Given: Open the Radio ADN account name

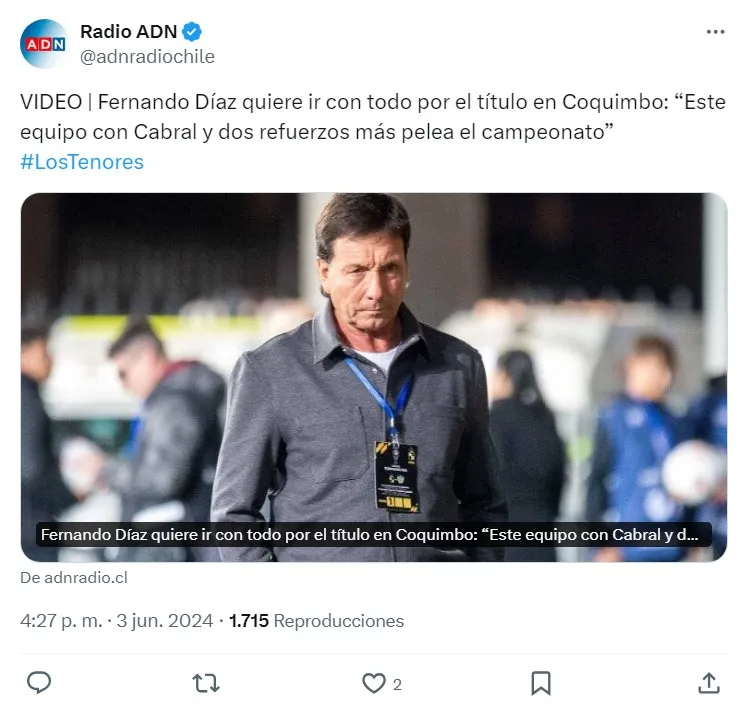Looking at the screenshot, I should pyautogui.click(x=128, y=32).
